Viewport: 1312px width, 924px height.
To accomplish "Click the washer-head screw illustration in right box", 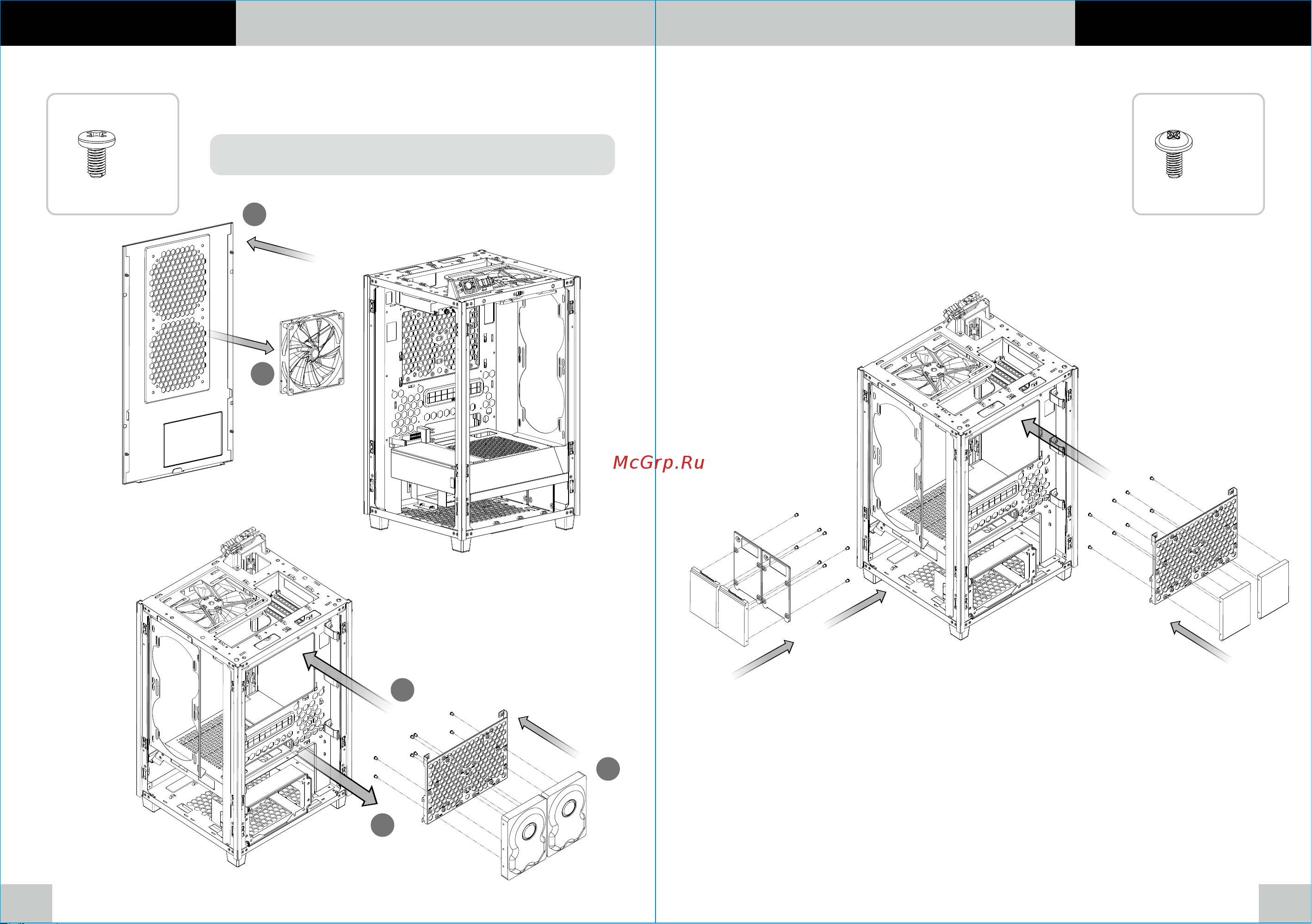I will pyautogui.click(x=1173, y=154).
